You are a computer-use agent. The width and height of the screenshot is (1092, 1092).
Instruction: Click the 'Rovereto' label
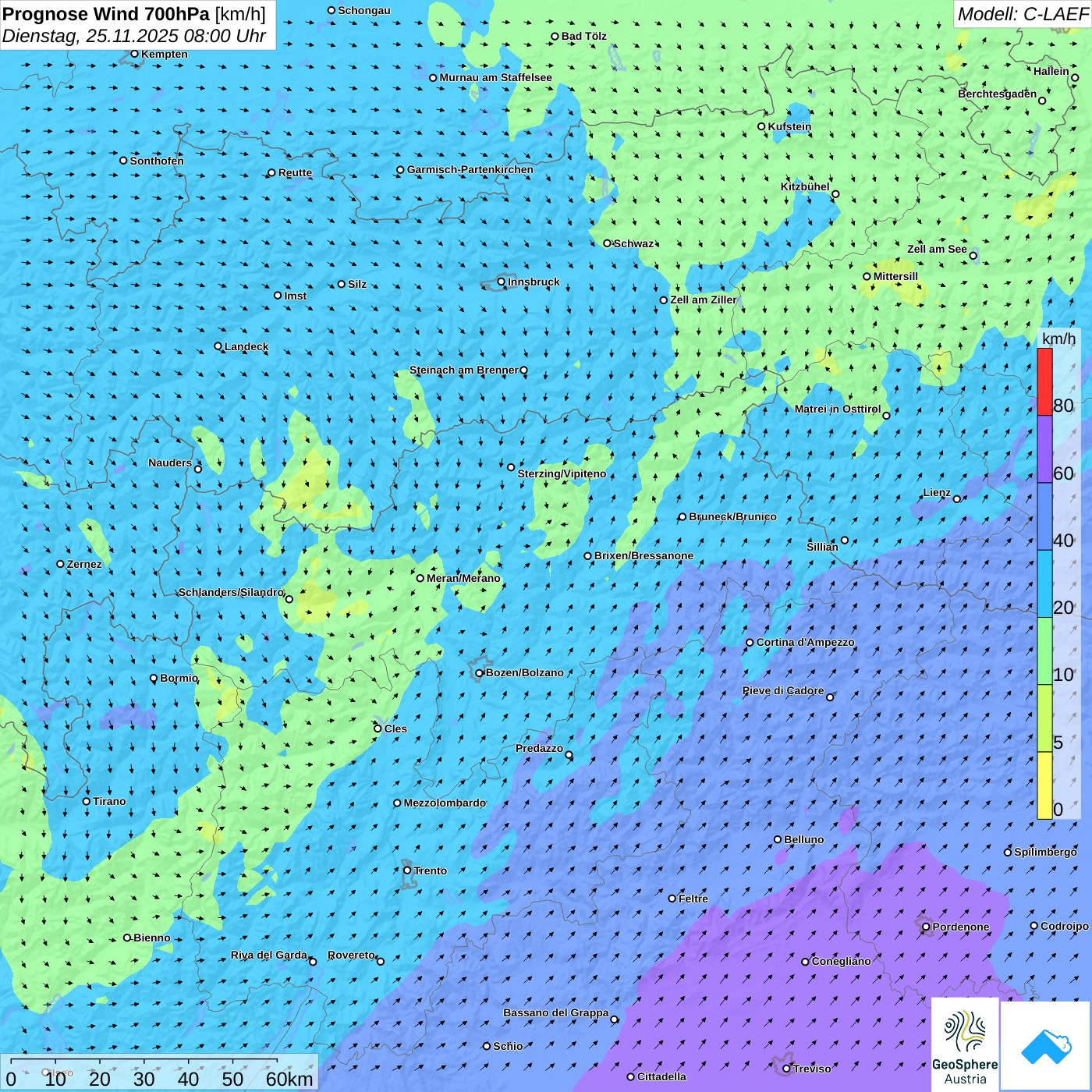(351, 955)
